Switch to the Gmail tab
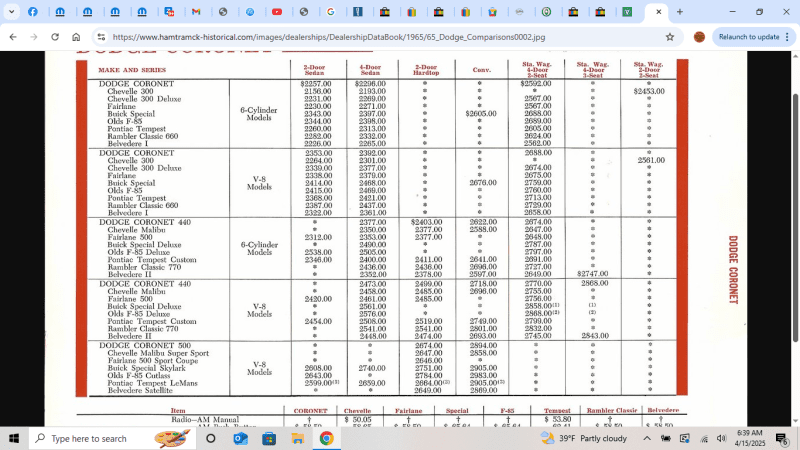 click(196, 12)
